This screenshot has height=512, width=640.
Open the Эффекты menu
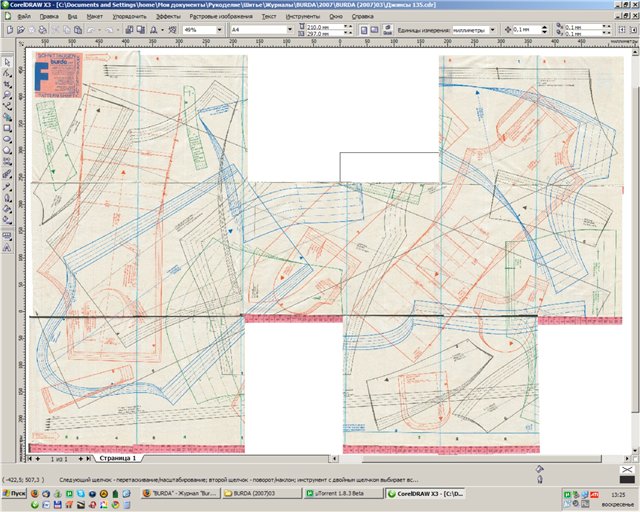tap(168, 18)
